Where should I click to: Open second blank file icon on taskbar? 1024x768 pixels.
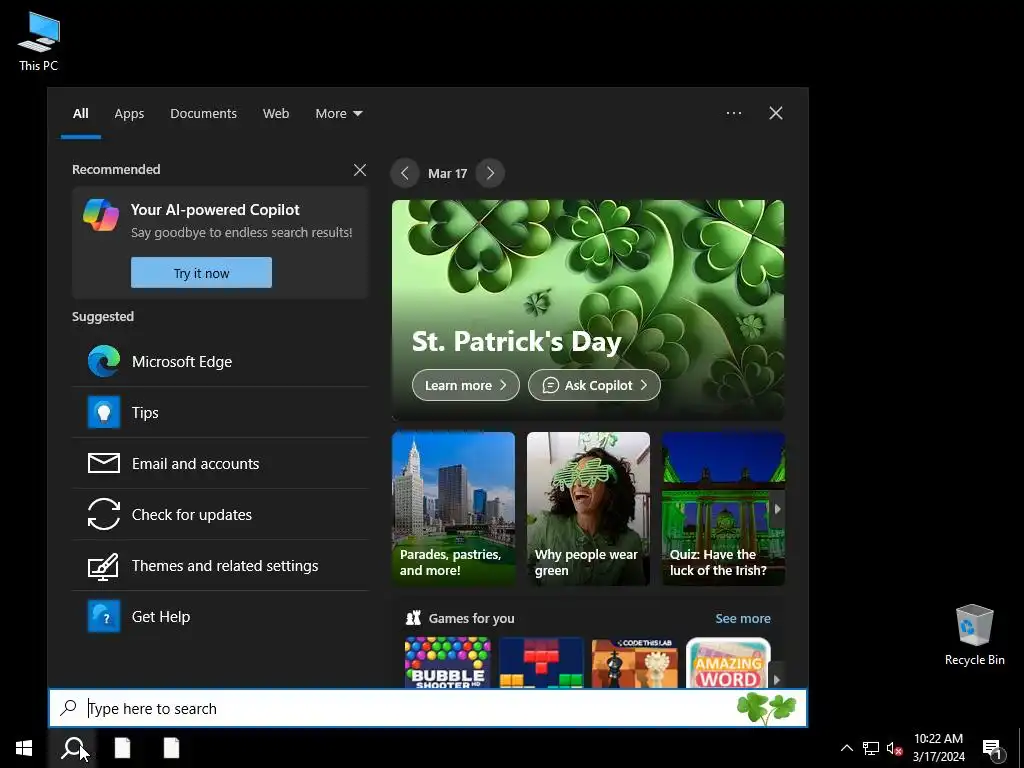click(x=172, y=748)
